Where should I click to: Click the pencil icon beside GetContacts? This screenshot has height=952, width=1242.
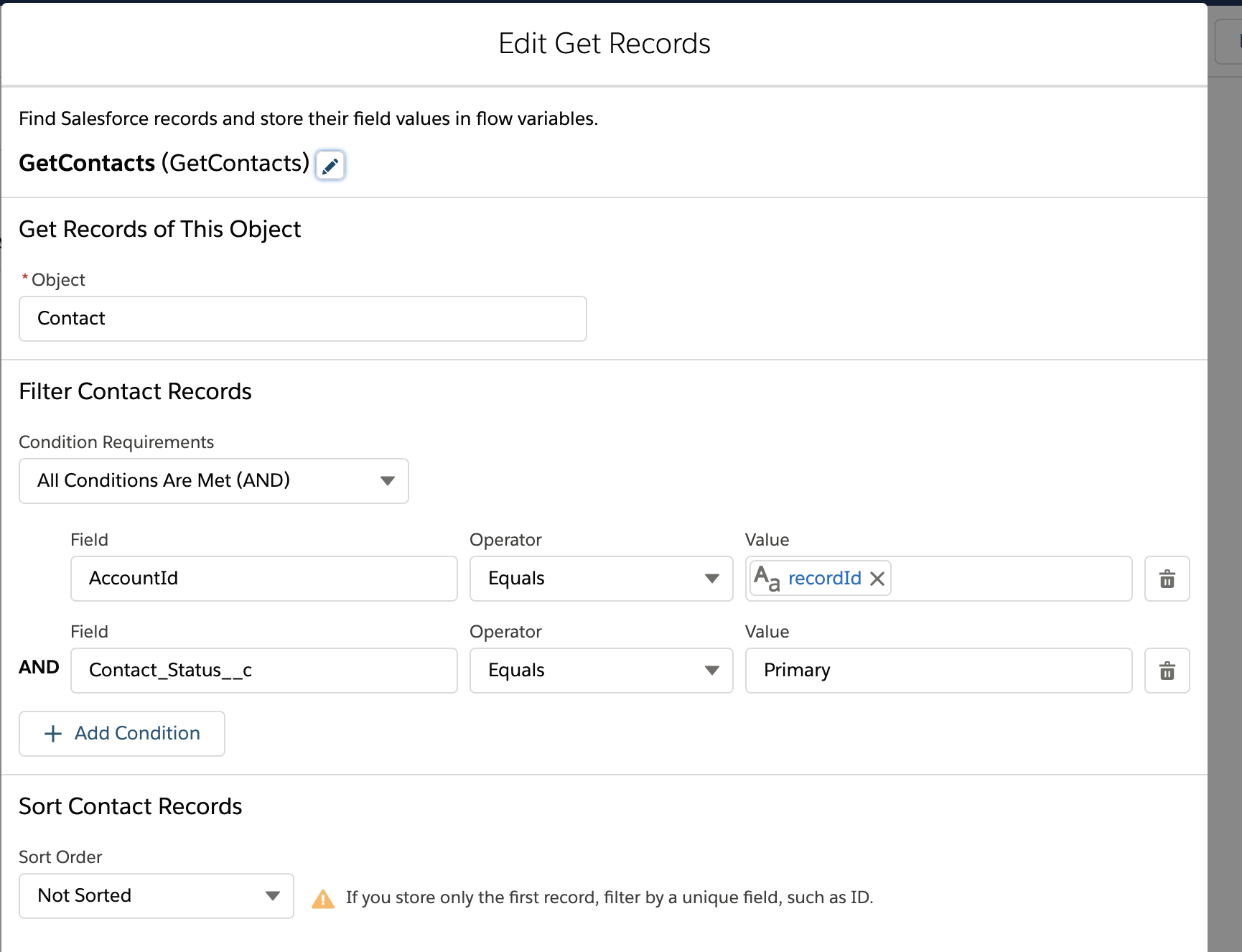click(x=330, y=166)
